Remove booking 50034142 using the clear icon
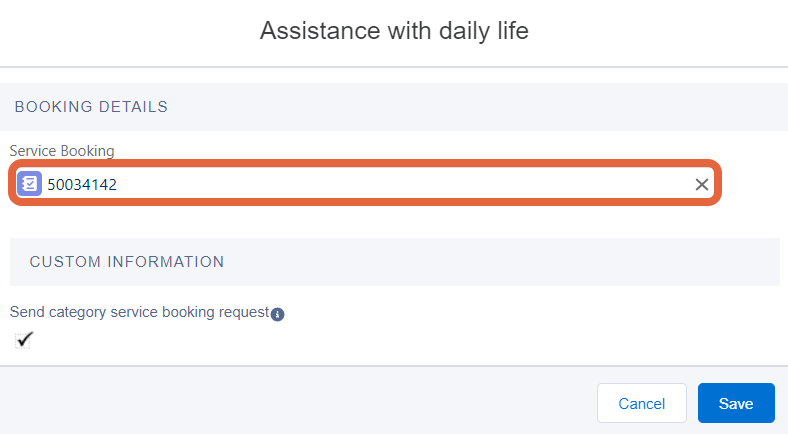The height and width of the screenshot is (434, 788). (x=702, y=184)
